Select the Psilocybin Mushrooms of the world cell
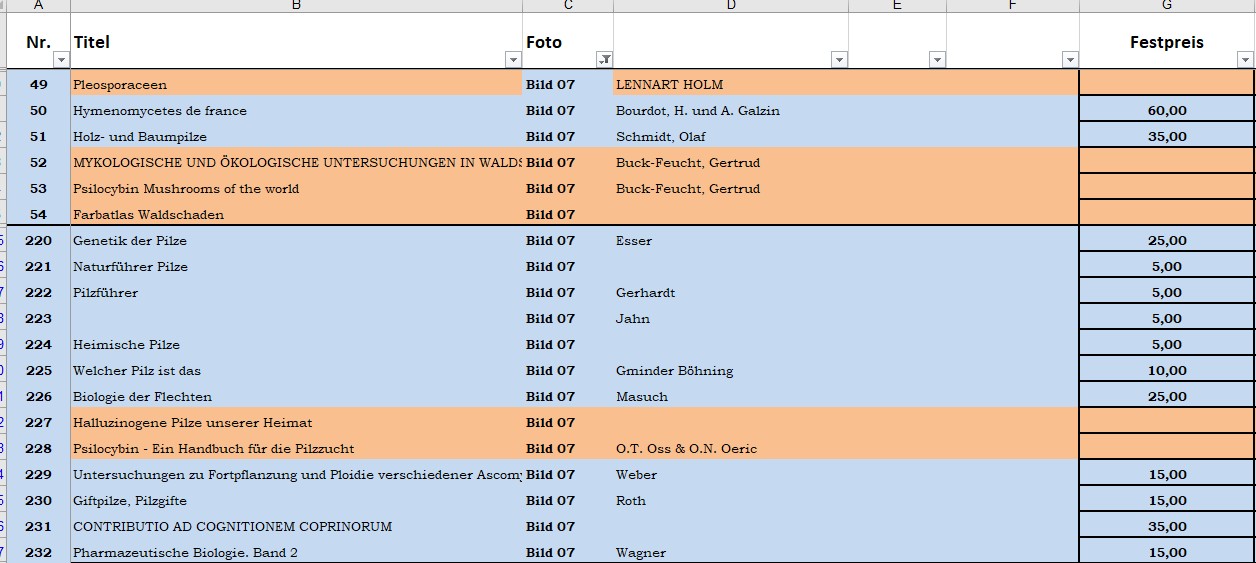 click(x=296, y=189)
